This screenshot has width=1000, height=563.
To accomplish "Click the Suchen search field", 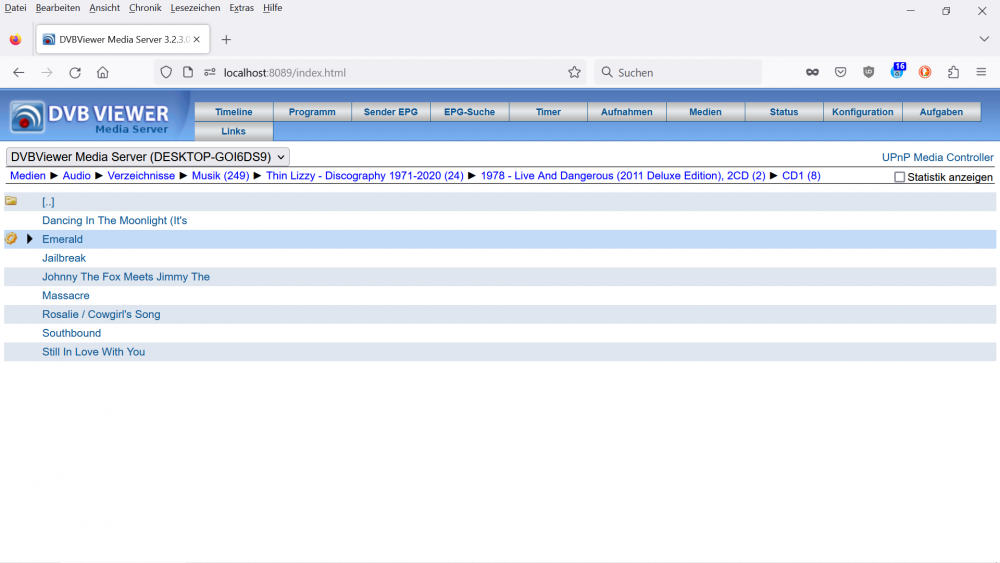I will tap(678, 73).
